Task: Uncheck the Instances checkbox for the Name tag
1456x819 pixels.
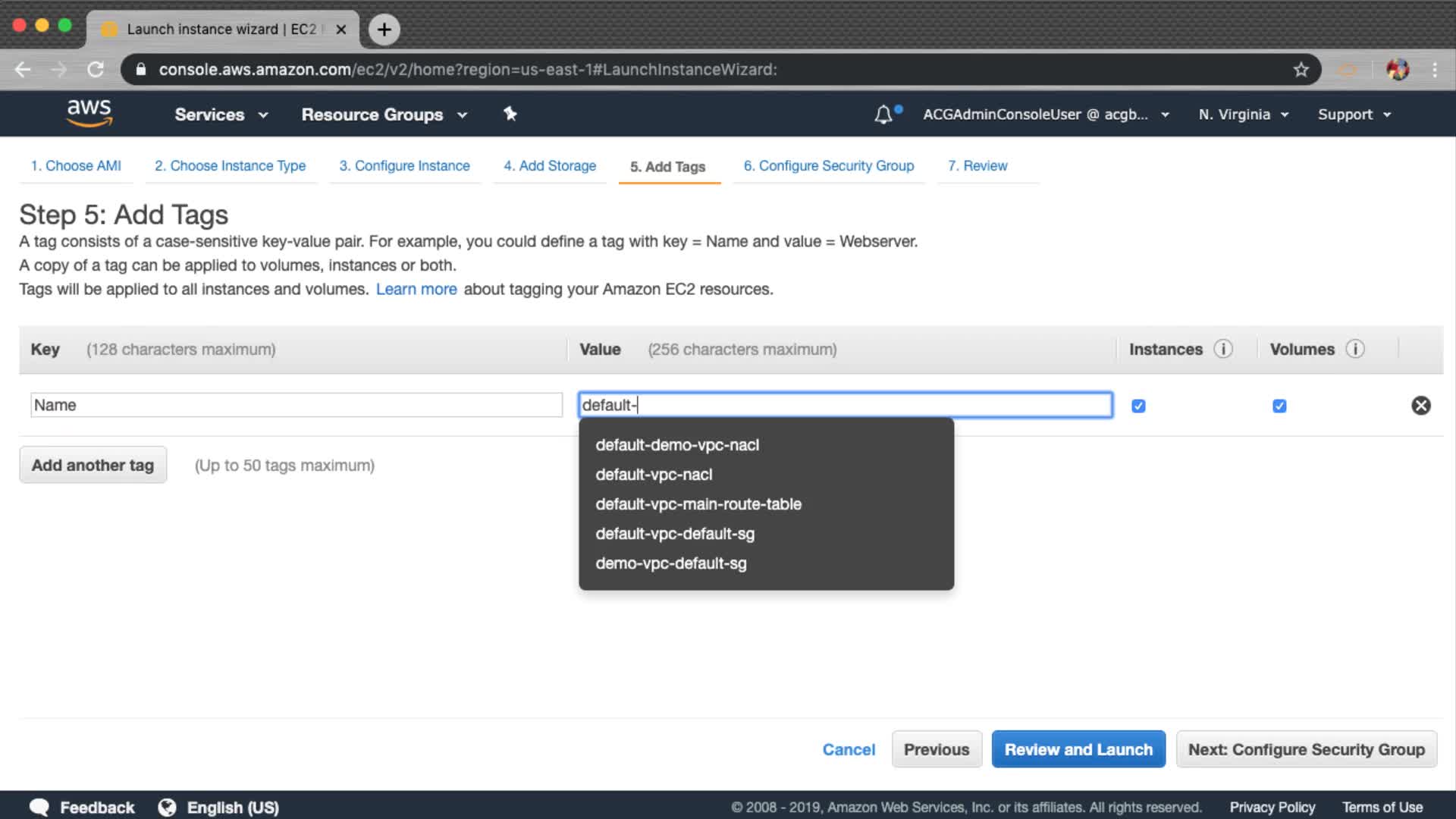Action: point(1138,406)
